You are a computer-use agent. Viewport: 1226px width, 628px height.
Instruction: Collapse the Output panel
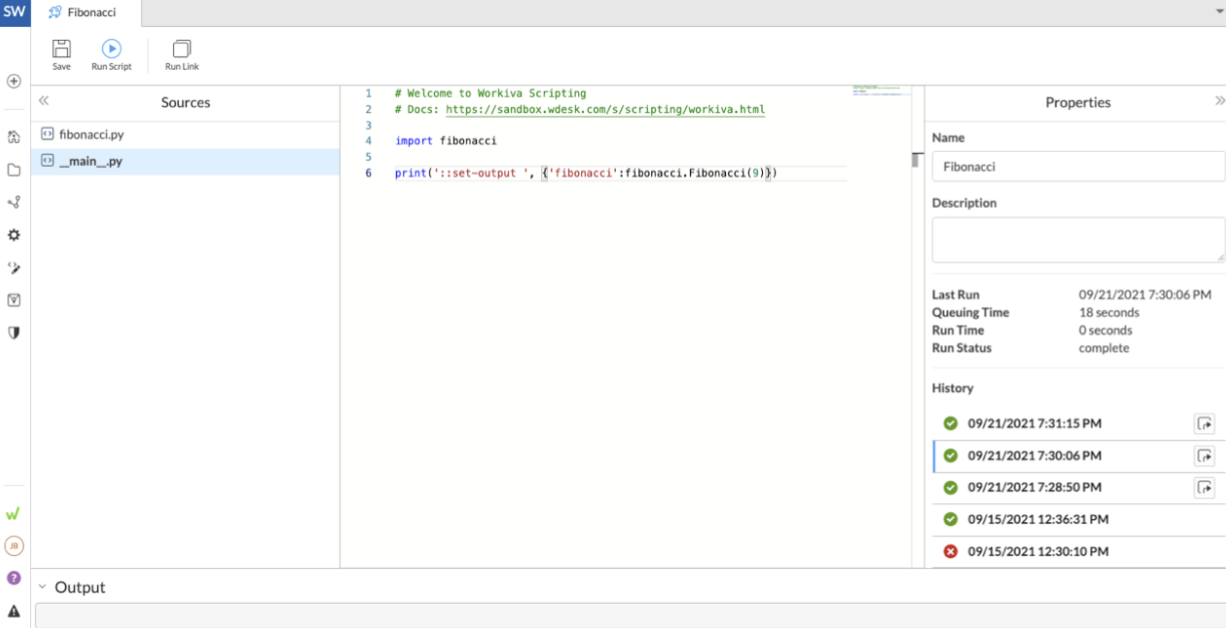(44, 587)
